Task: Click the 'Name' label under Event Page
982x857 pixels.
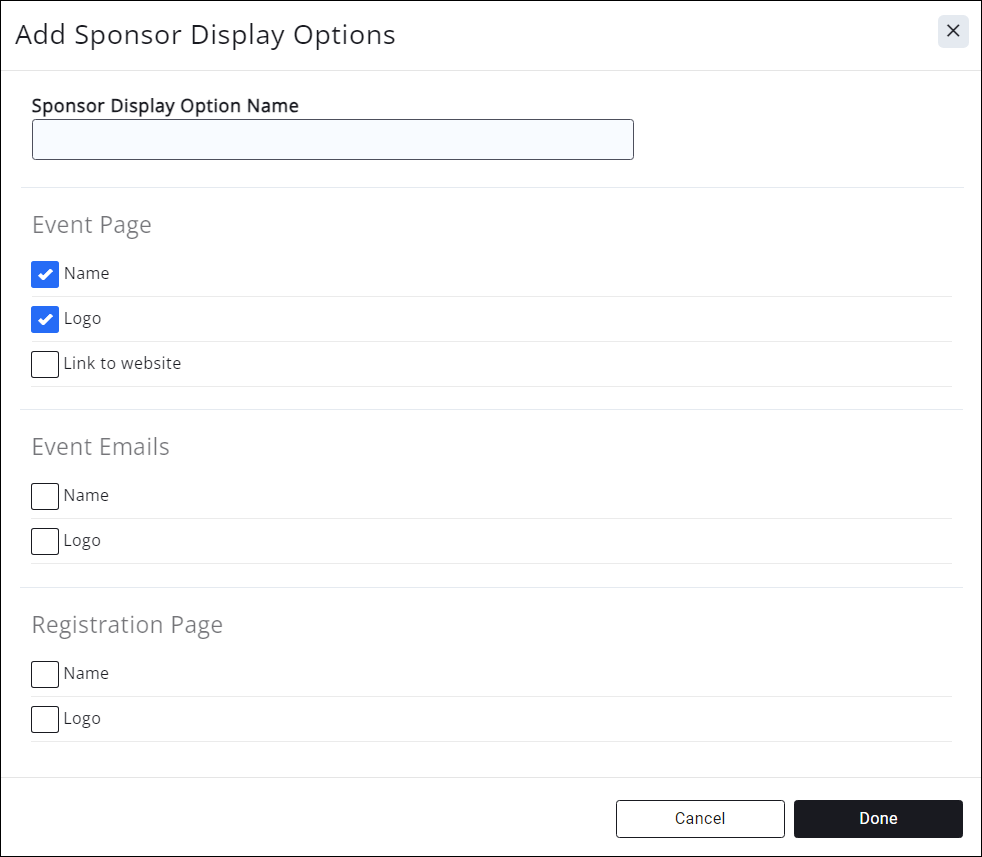Action: point(86,274)
